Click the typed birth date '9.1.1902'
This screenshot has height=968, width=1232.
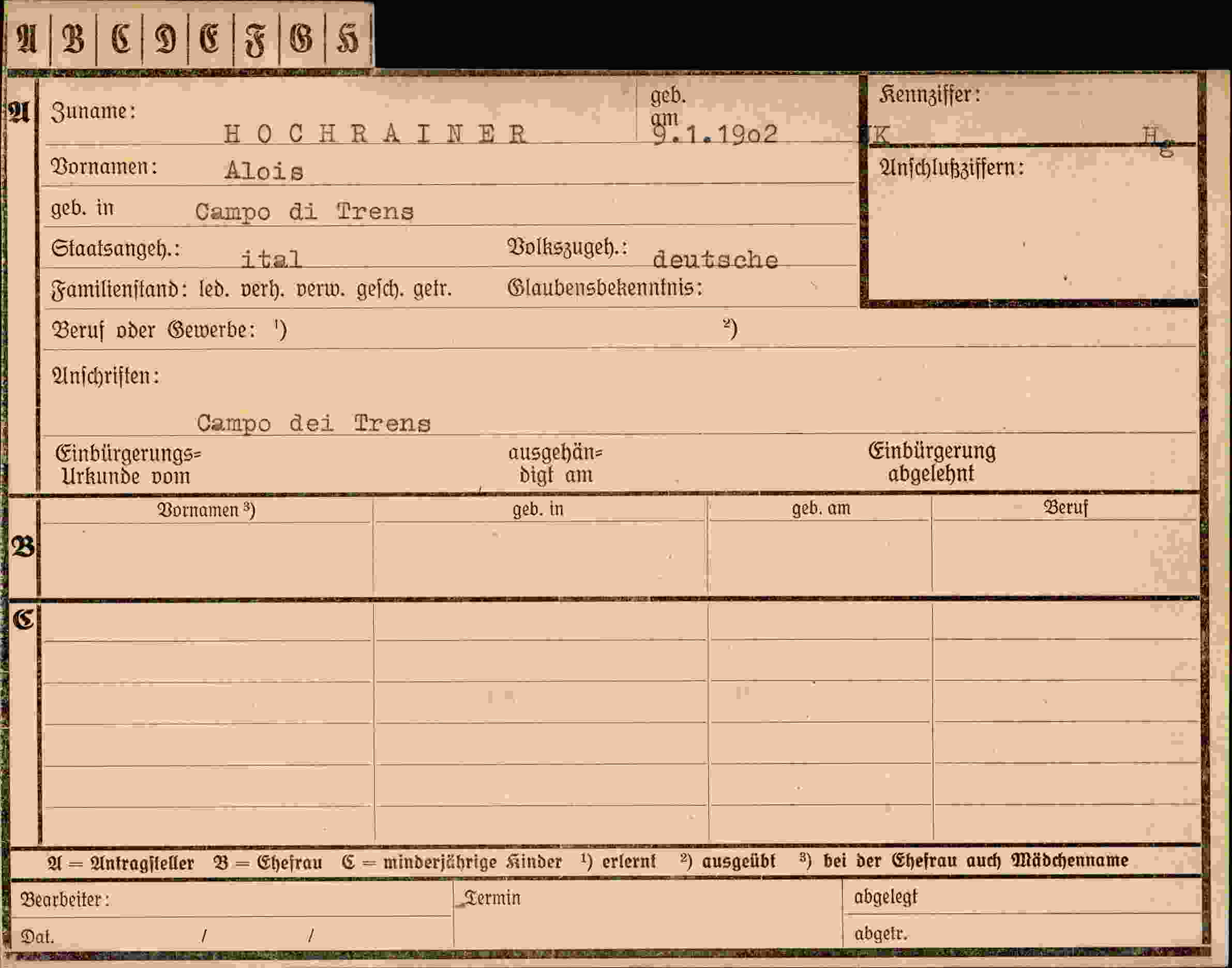(714, 135)
